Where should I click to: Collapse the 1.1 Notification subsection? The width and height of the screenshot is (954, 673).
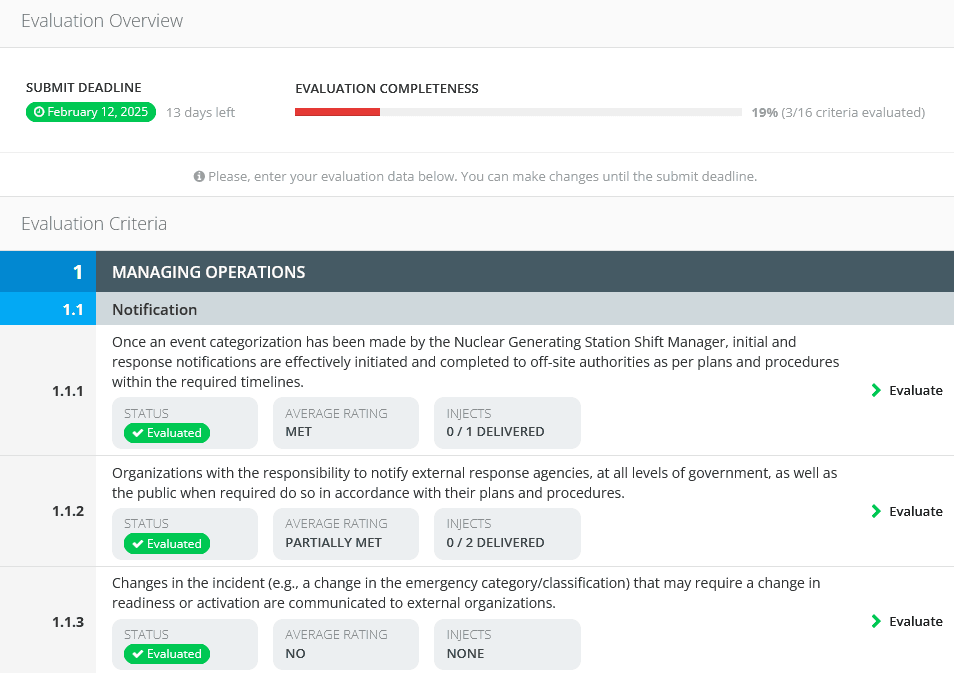click(x=155, y=309)
